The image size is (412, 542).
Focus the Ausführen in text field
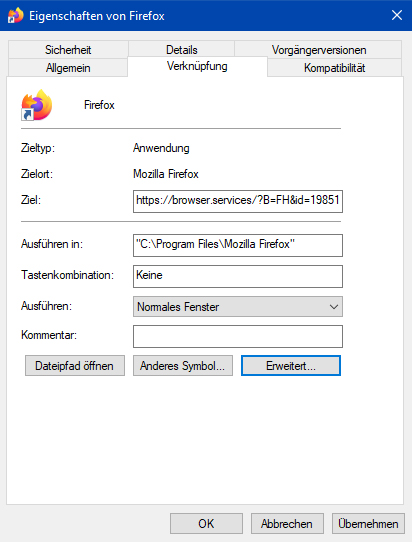point(238,245)
